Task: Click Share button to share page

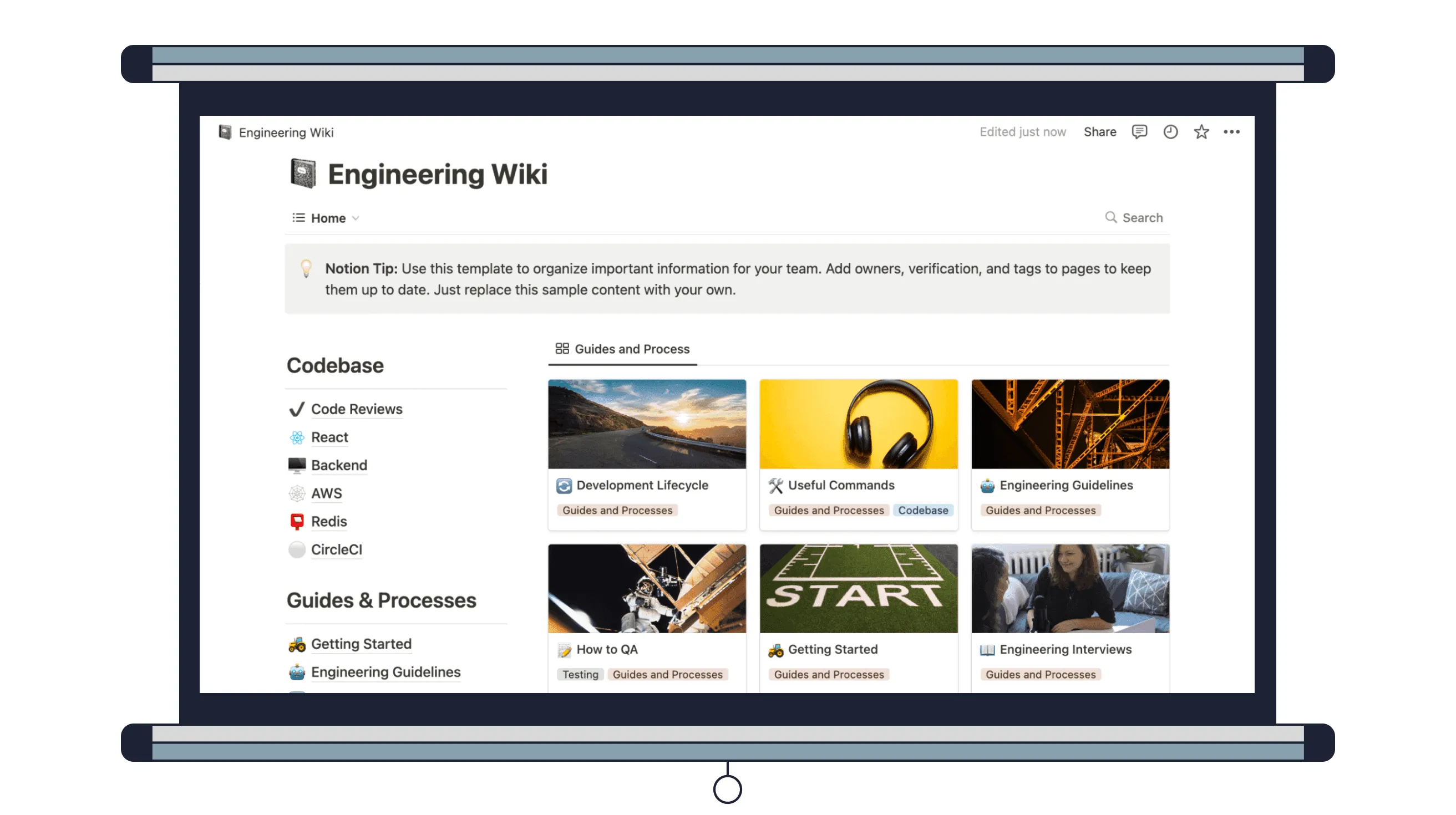Action: click(x=1100, y=131)
